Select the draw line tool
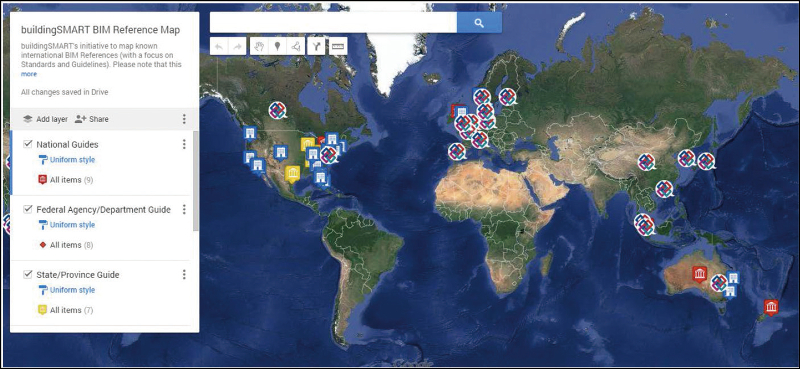800x369 pixels. 296,46
